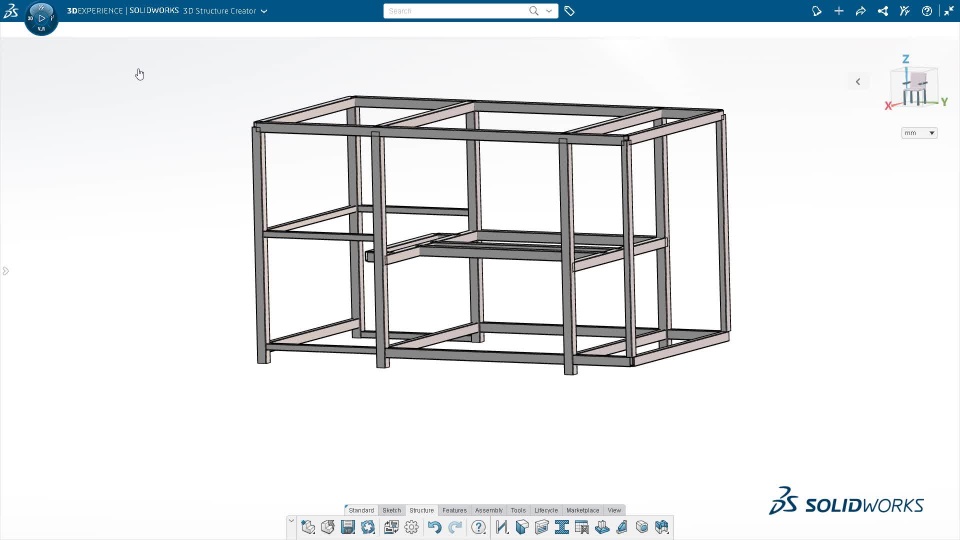Click the Dassault 3DS logo in top bar
This screenshot has width=960, height=540.
point(11,10)
